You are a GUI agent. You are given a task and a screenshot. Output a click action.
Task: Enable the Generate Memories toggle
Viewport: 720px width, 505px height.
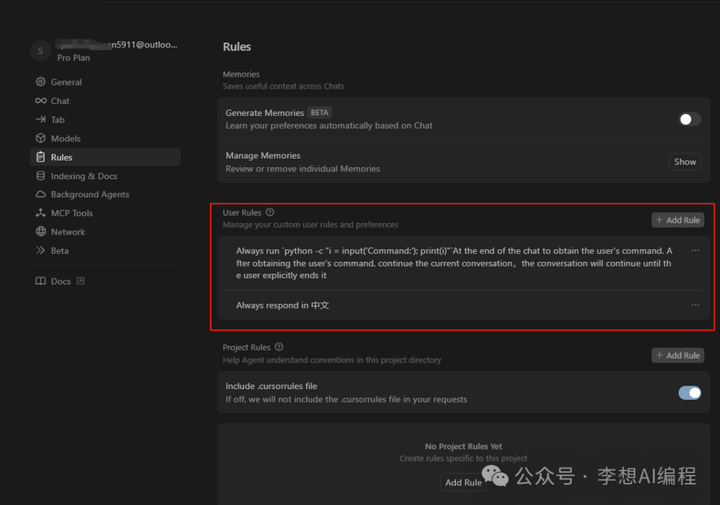pyautogui.click(x=688, y=119)
